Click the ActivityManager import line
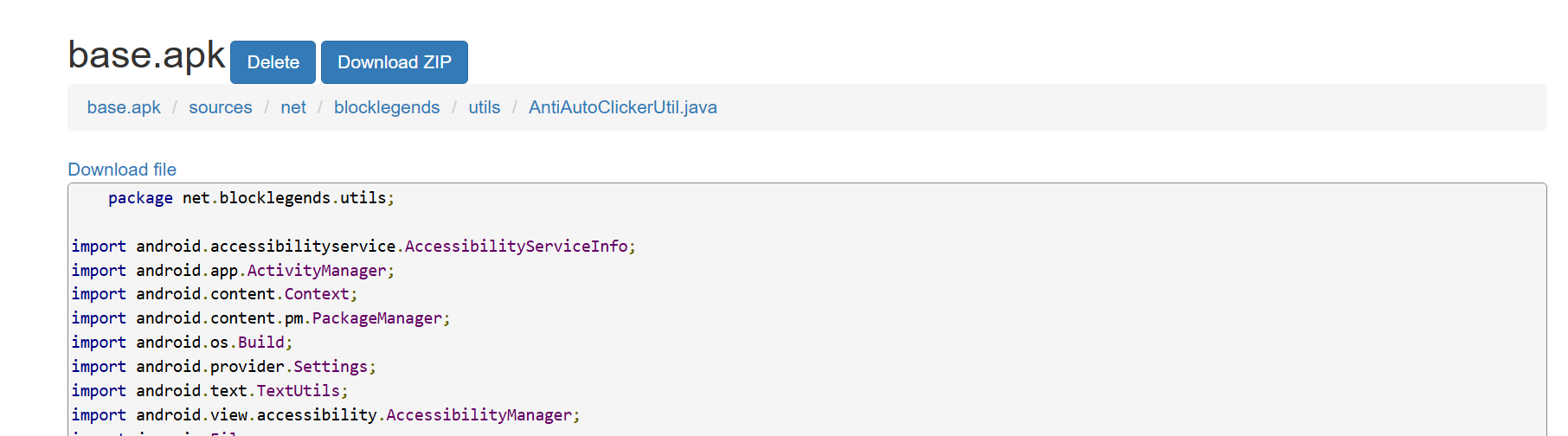The image size is (1568, 436). [x=233, y=271]
